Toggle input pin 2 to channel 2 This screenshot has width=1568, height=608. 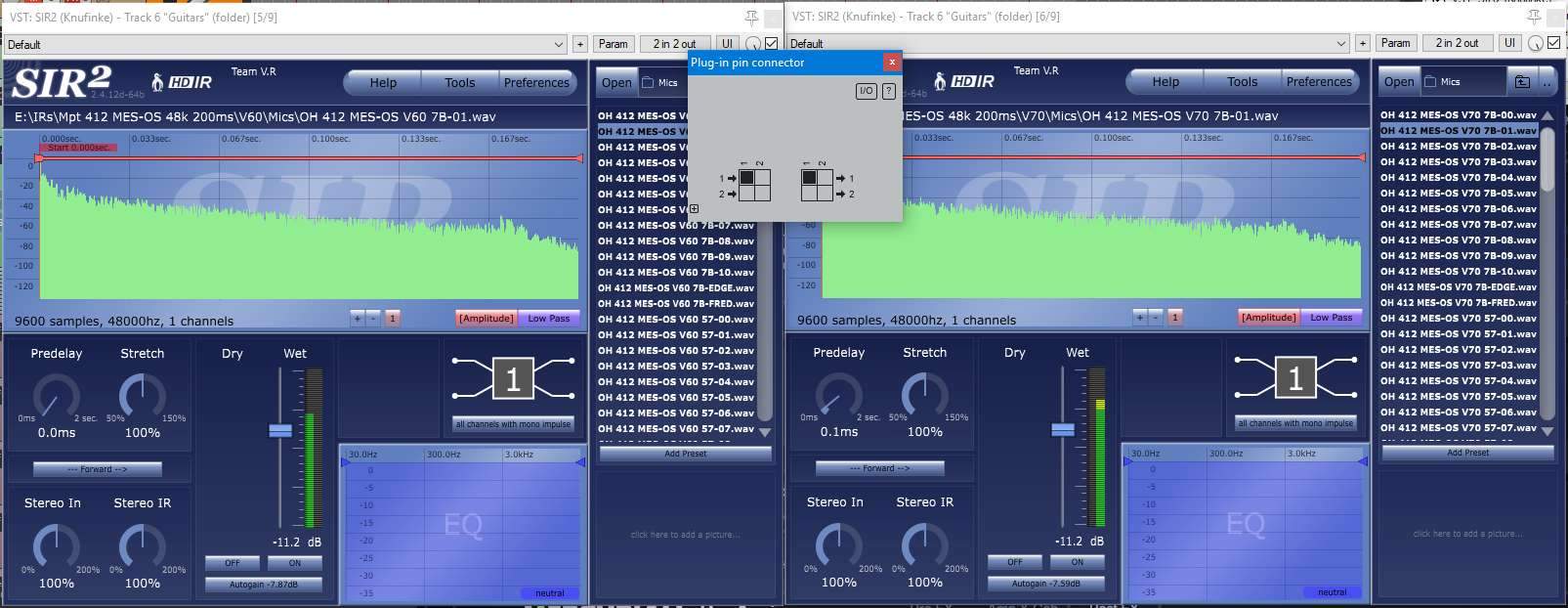tap(762, 194)
